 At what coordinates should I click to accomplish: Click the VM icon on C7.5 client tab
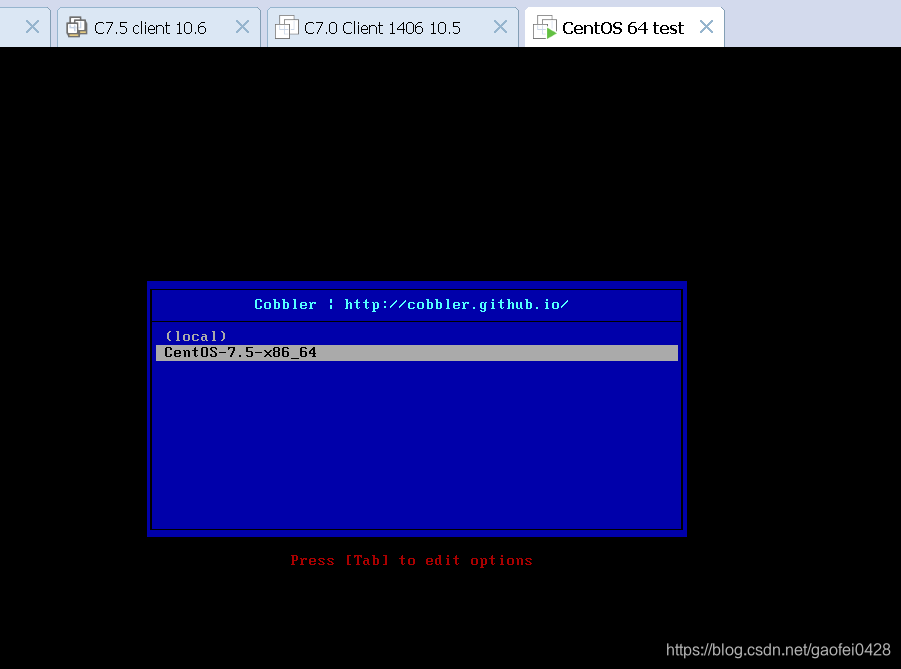(x=76, y=27)
